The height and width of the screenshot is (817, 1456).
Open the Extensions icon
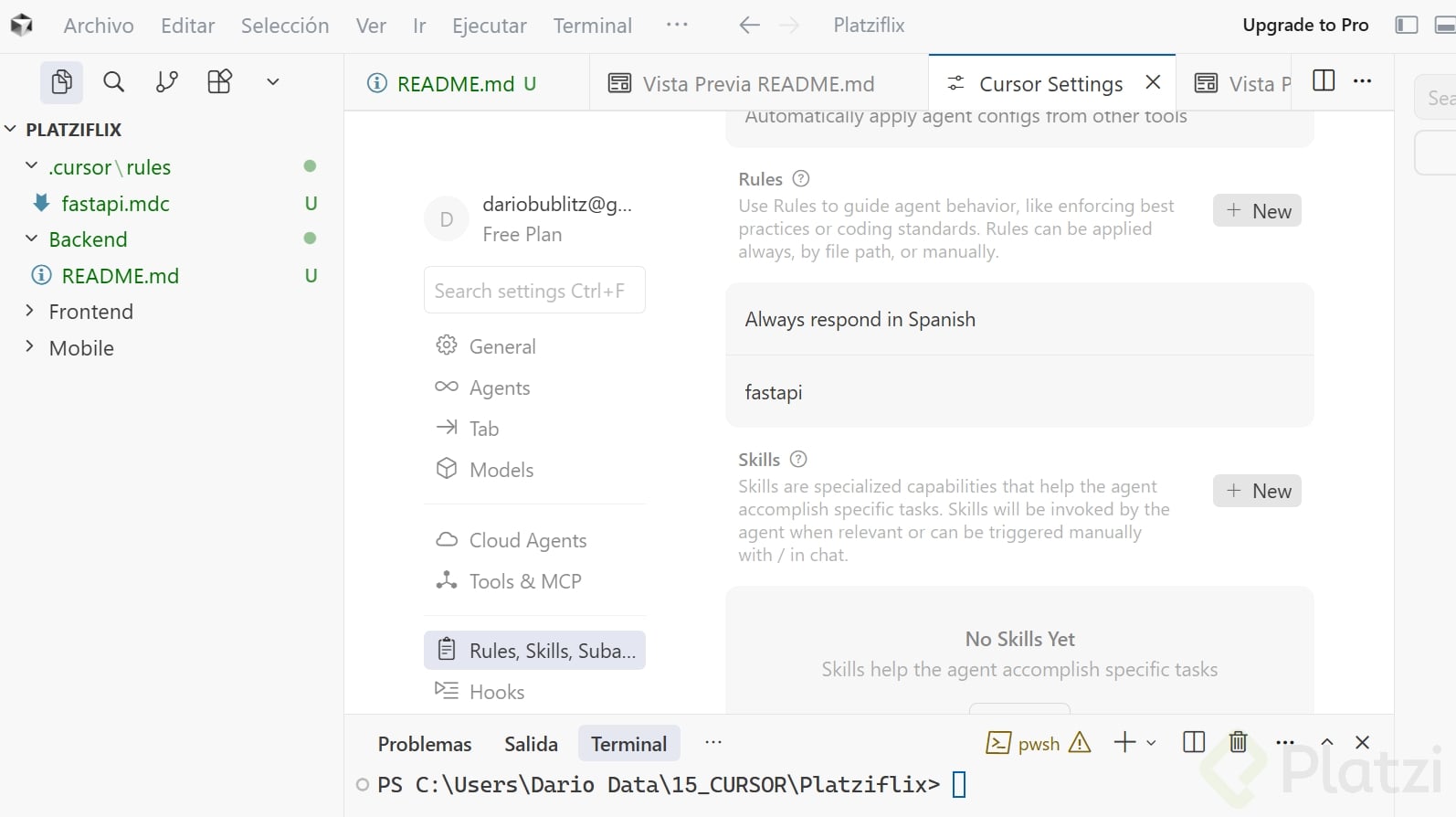[219, 82]
